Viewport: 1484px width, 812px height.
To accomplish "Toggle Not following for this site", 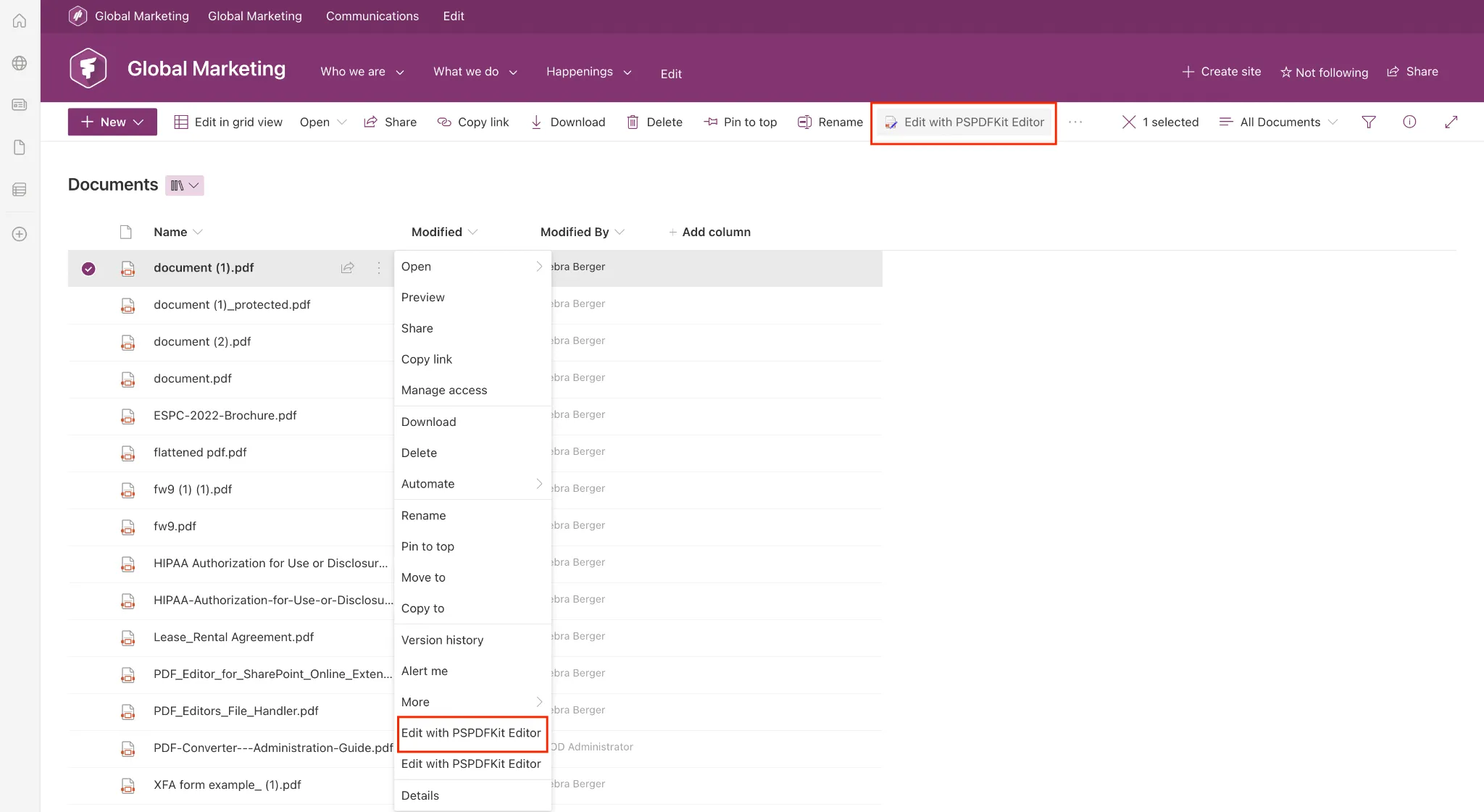I will pyautogui.click(x=1323, y=72).
